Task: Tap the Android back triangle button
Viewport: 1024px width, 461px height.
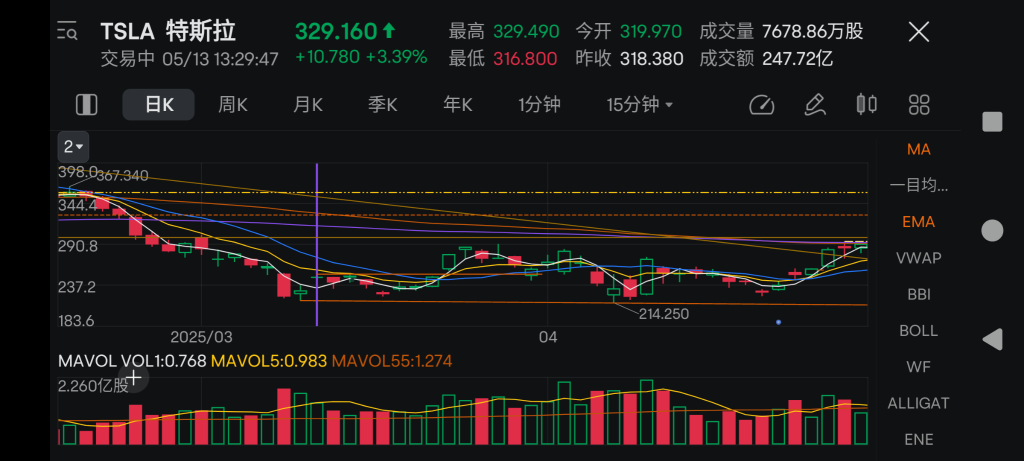Action: [993, 340]
